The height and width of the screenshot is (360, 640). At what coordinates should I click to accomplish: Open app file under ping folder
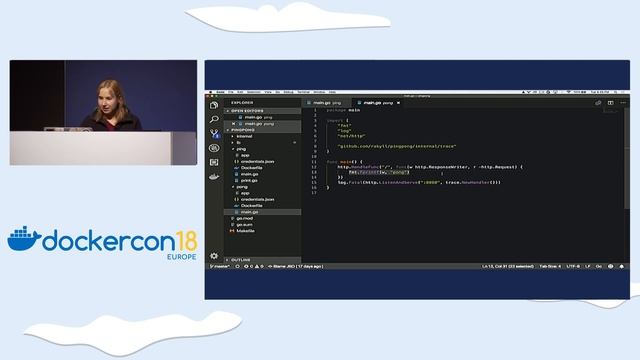pos(262,155)
